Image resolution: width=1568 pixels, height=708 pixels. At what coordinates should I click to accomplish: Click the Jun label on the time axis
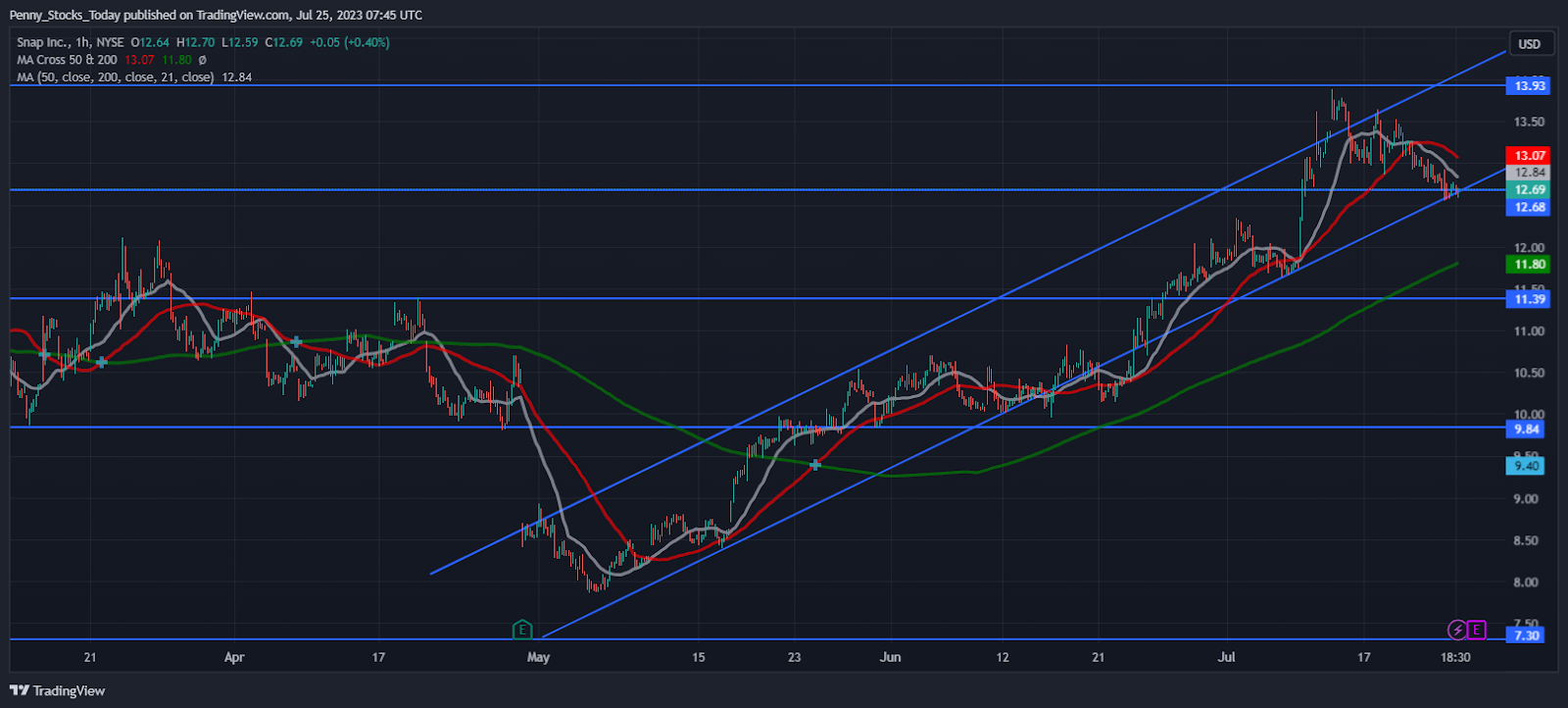pos(890,657)
